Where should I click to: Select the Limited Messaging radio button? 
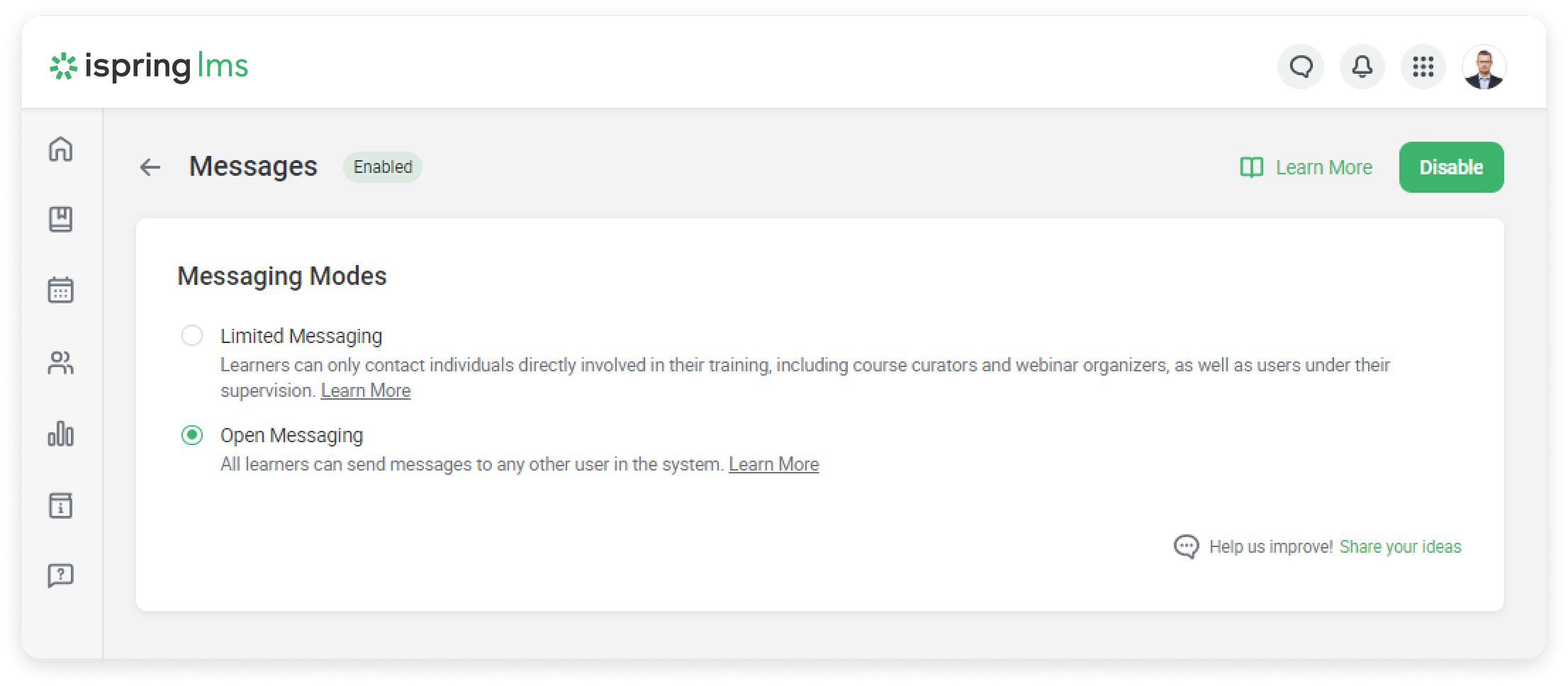click(192, 335)
